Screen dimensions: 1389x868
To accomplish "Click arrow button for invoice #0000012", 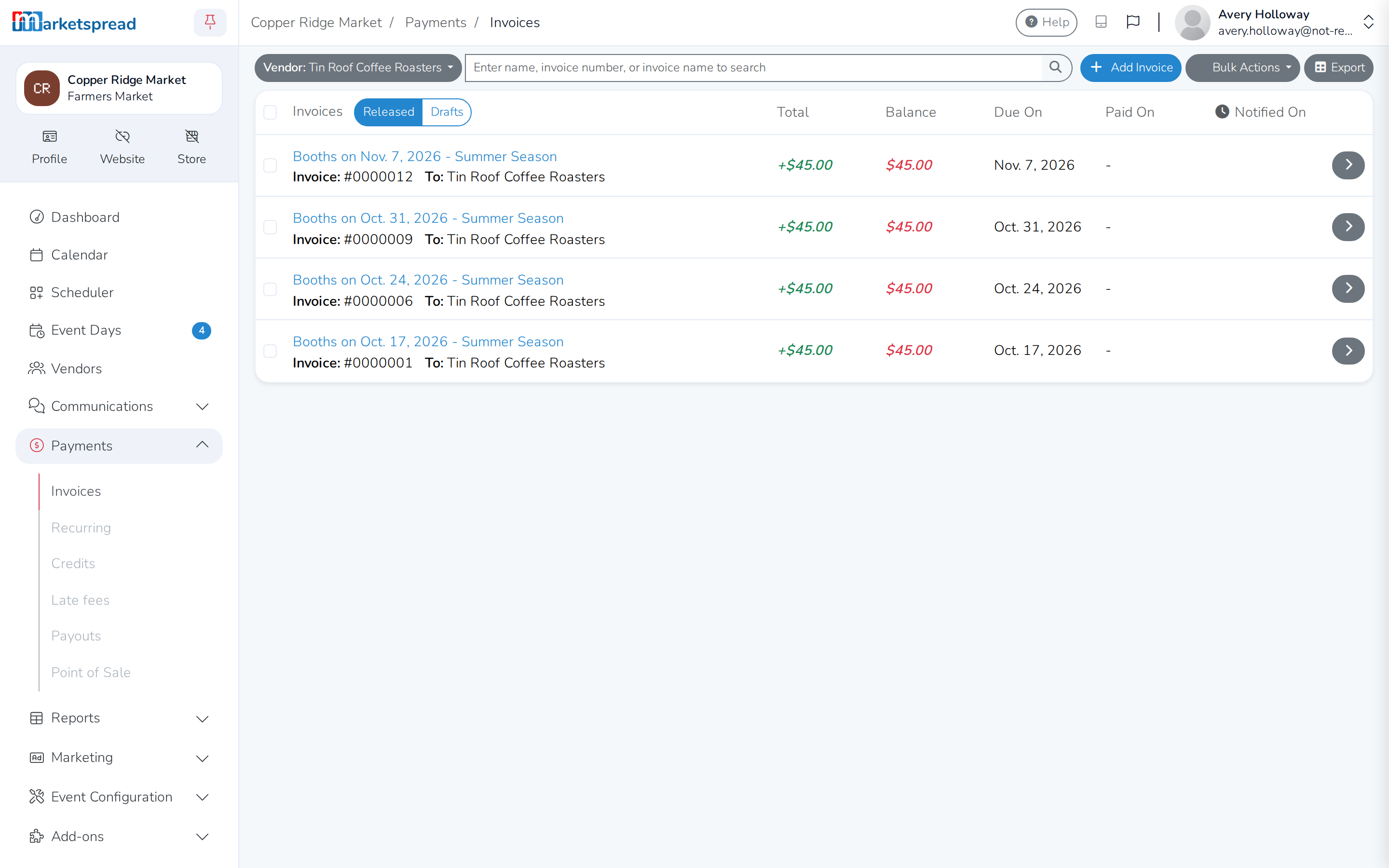I will click(x=1348, y=165).
